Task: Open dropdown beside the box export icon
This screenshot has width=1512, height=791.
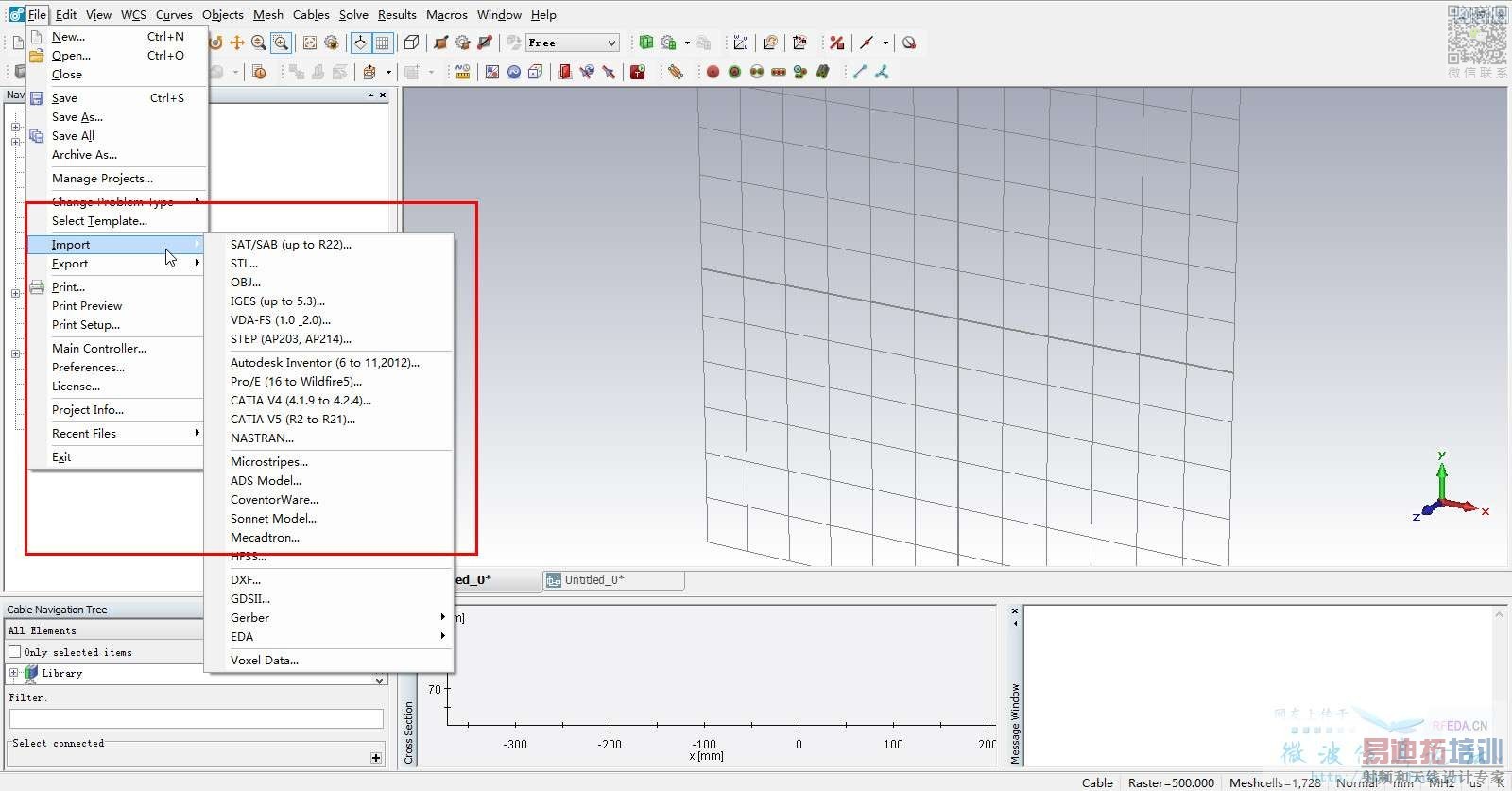Action: (x=388, y=72)
